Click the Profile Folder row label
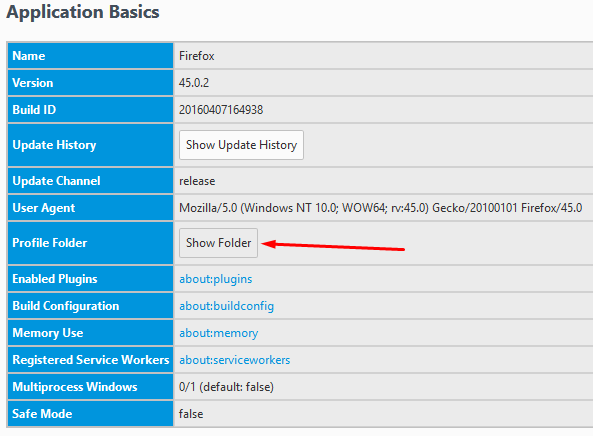593x436 pixels. click(50, 243)
